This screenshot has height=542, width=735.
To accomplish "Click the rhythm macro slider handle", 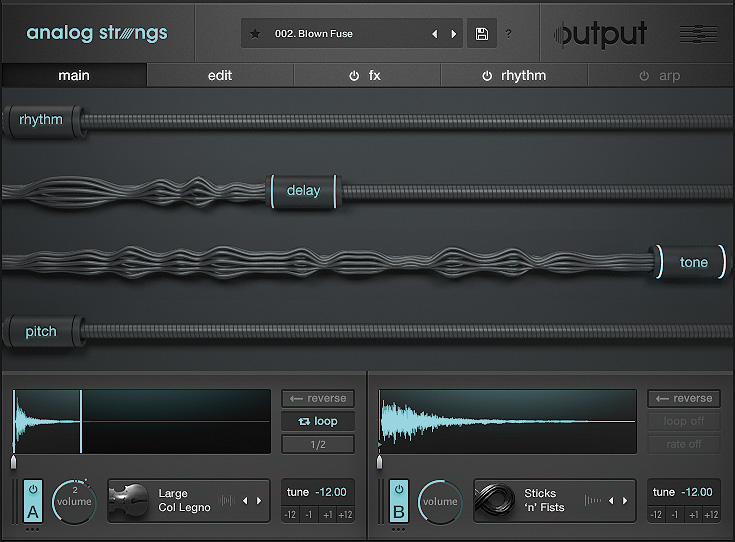I will 44,120.
